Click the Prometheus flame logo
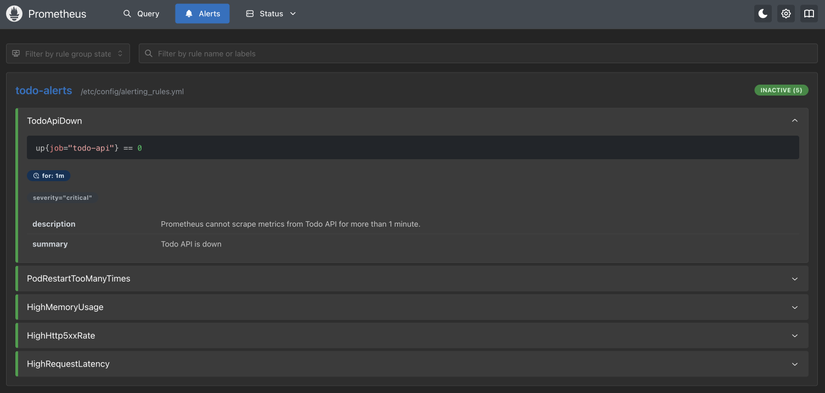Viewport: 825px width, 393px height. [14, 14]
